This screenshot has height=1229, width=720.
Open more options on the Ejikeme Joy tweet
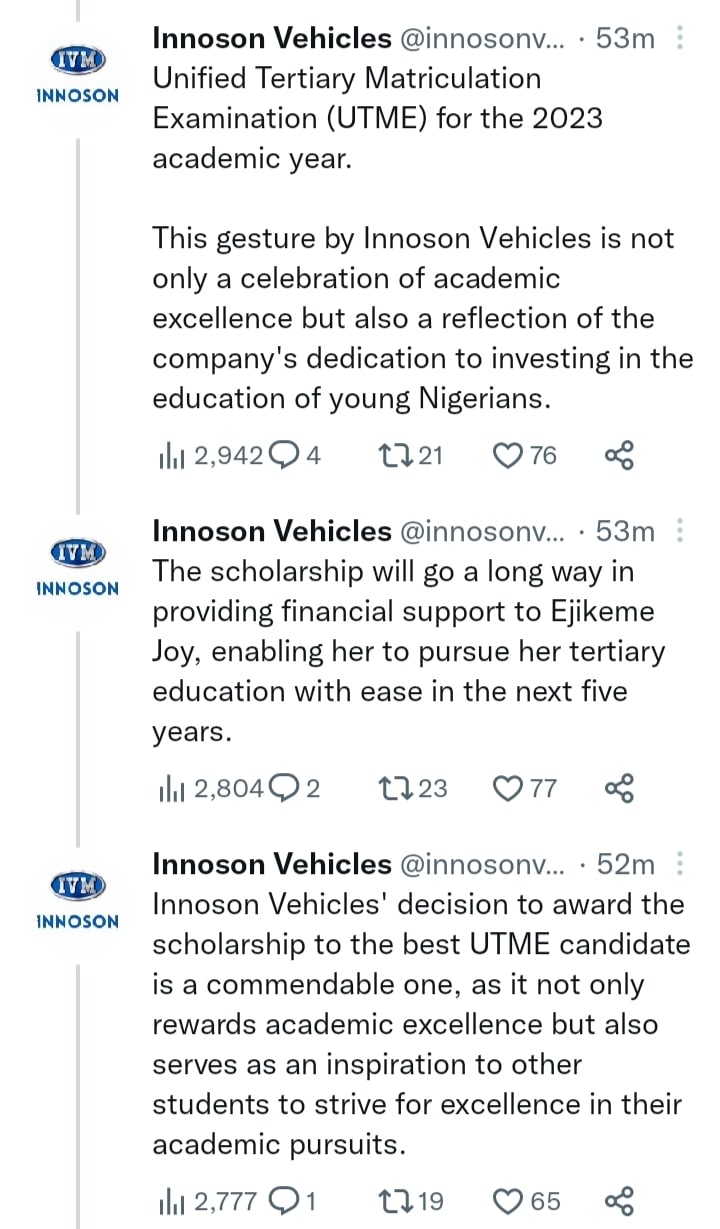[x=681, y=531]
